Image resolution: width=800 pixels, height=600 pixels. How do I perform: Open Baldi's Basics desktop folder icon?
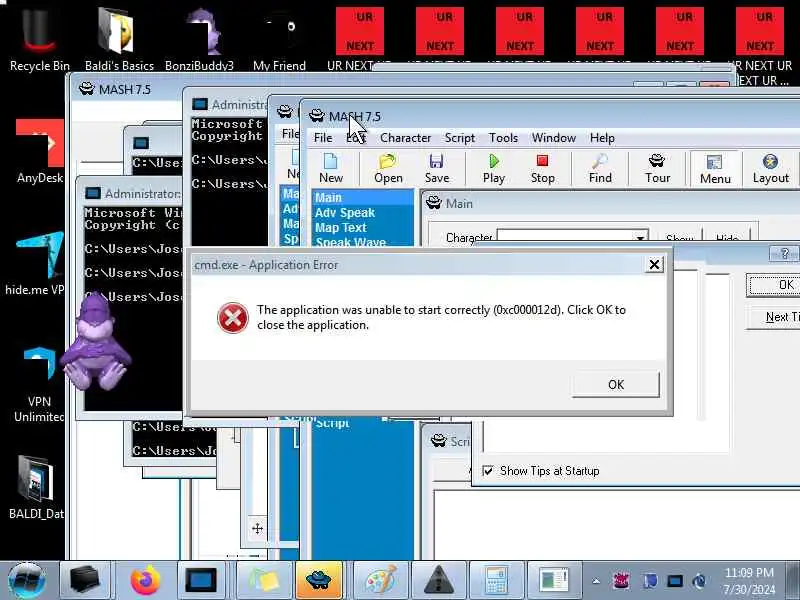click(118, 38)
